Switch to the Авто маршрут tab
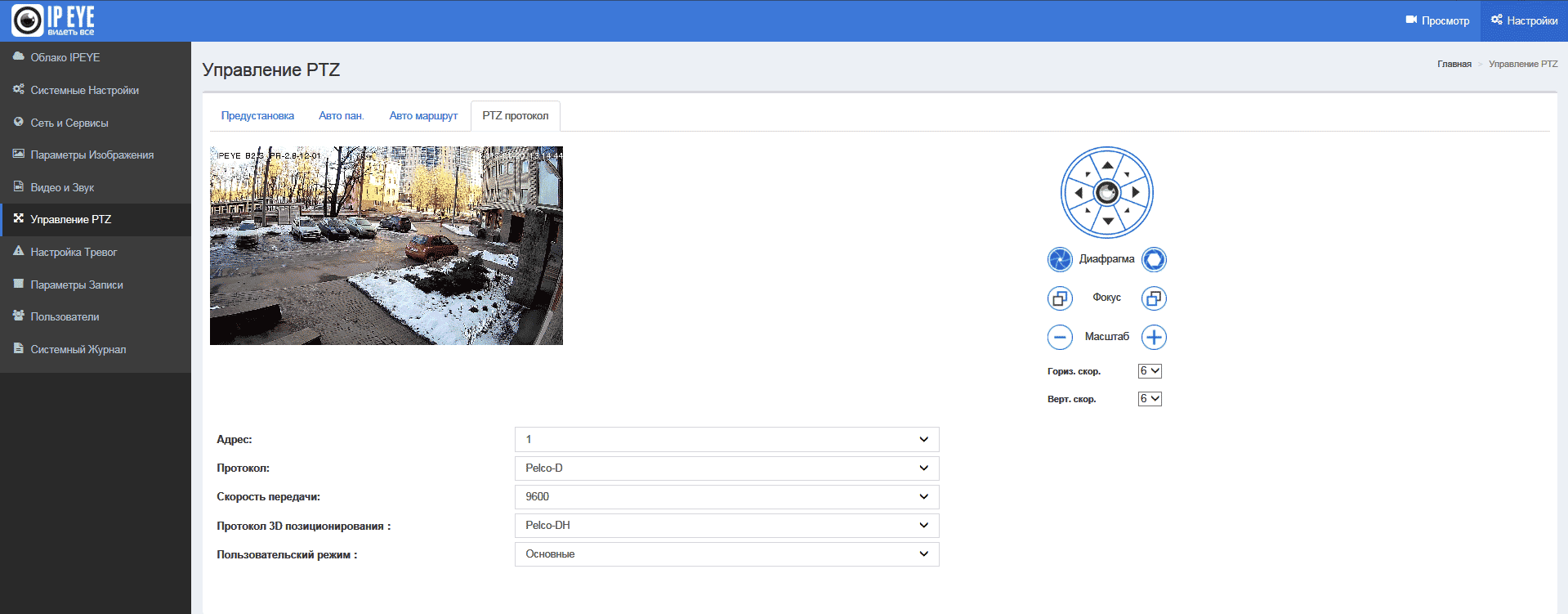This screenshot has width=1568, height=614. click(423, 116)
